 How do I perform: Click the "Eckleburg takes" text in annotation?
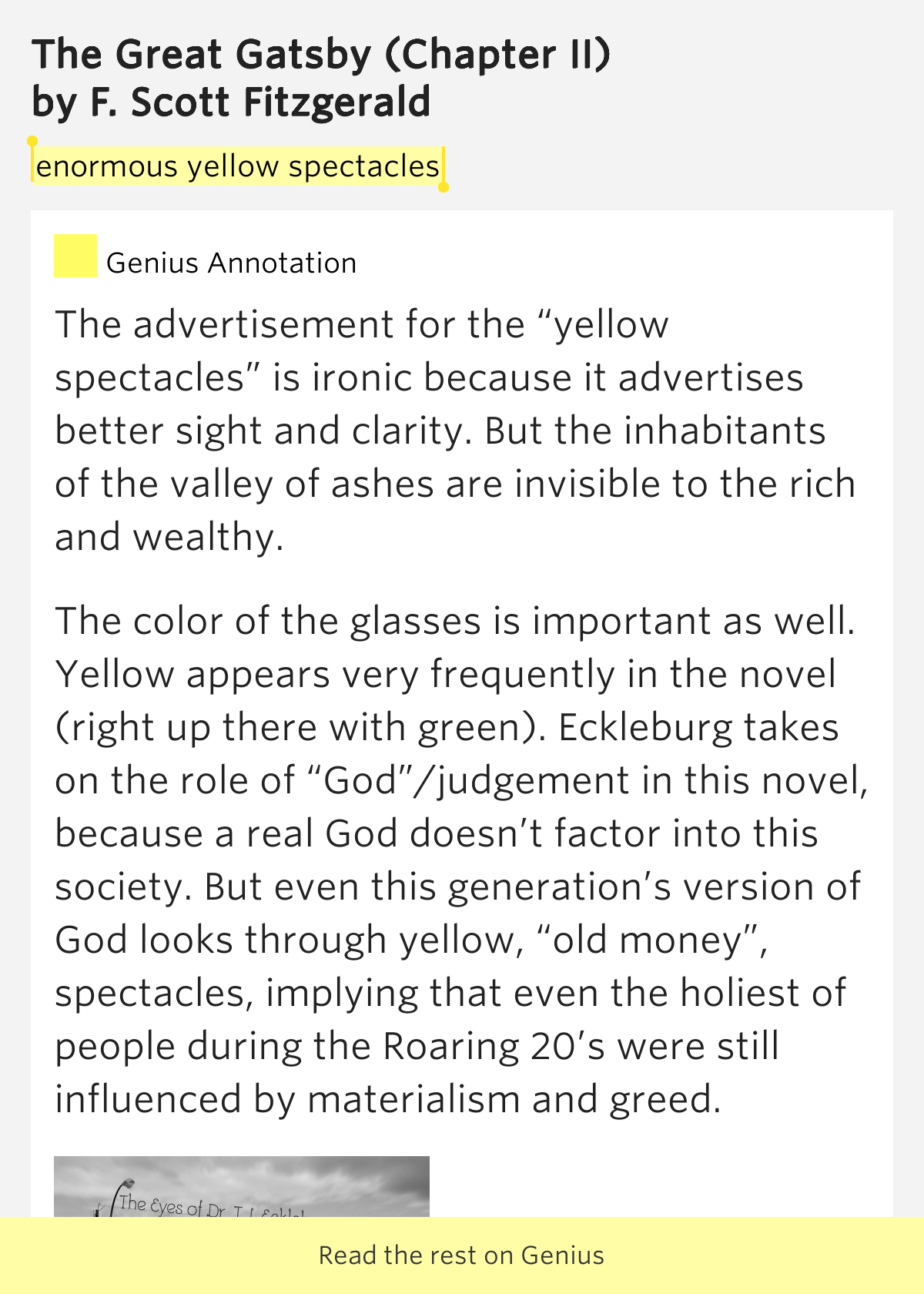(698, 728)
